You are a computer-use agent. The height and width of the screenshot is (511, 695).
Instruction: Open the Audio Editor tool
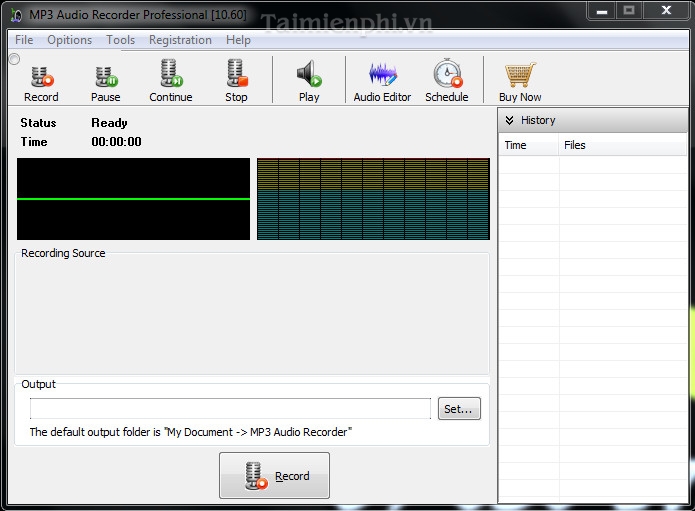(382, 82)
